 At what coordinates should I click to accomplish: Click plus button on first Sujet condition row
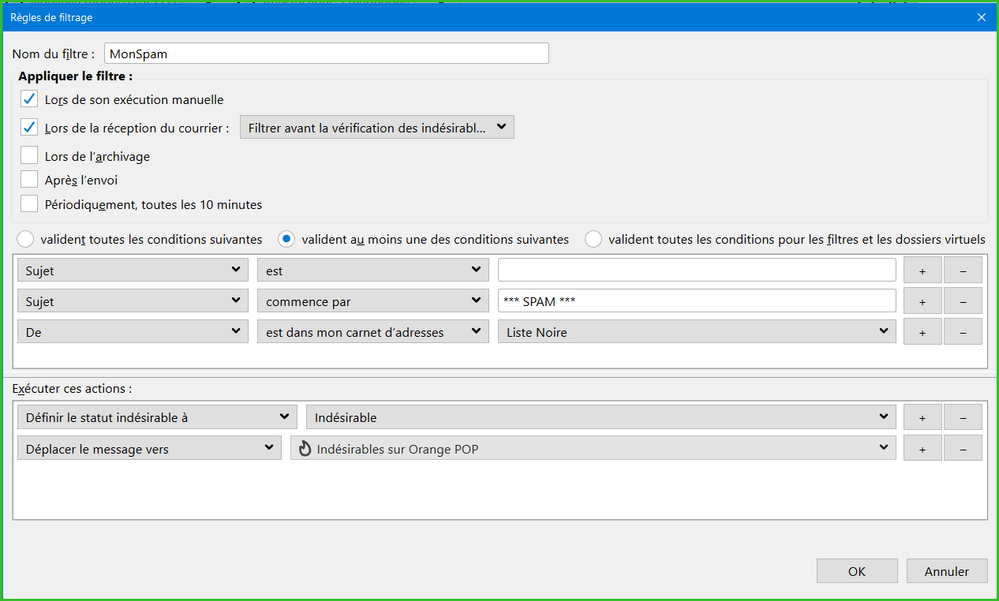coord(922,271)
